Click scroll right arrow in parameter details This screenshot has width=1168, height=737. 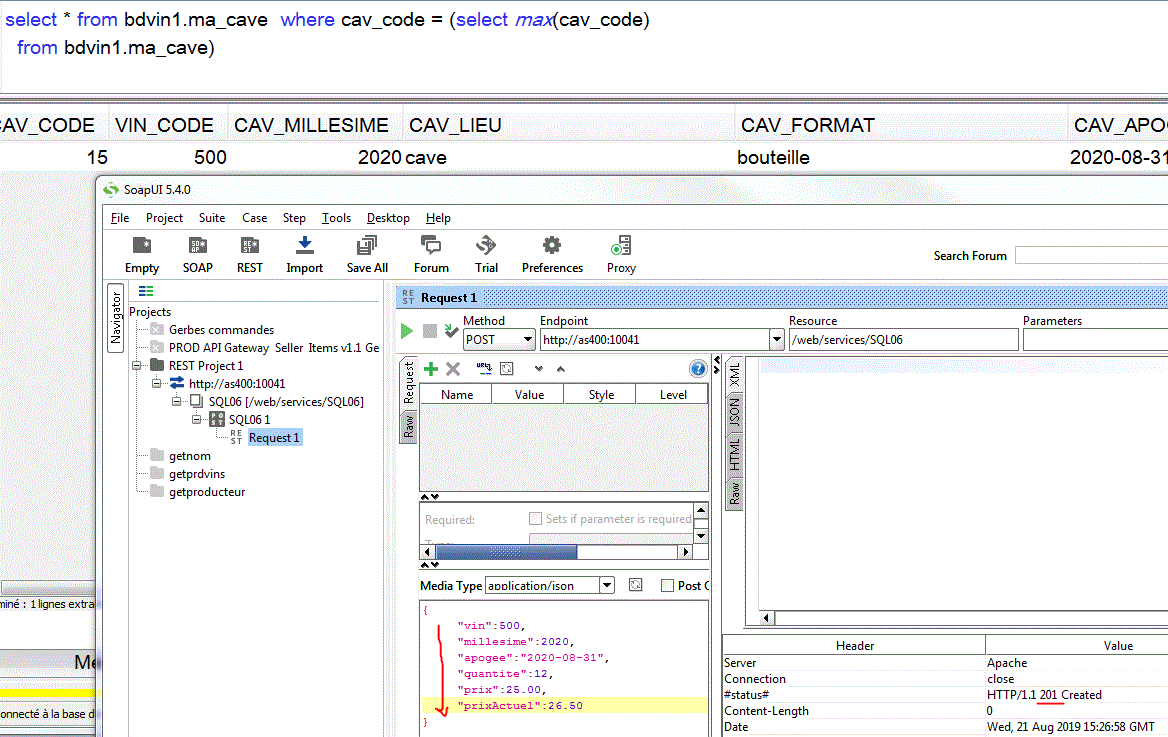pos(685,552)
